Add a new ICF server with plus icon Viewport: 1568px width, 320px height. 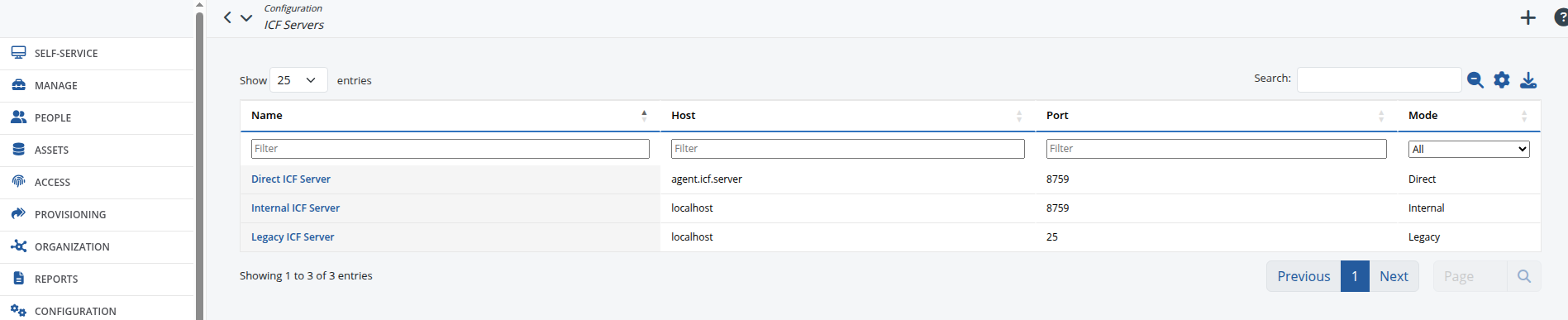click(x=1527, y=17)
